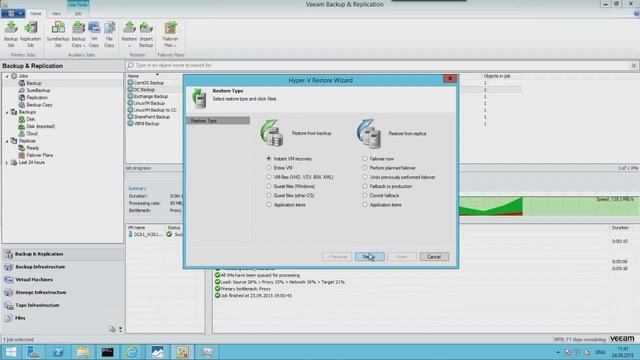Image resolution: width=640 pixels, height=360 pixels.
Task: Open the Backup Copy ribbon dropdown
Action: click(x=78, y=34)
